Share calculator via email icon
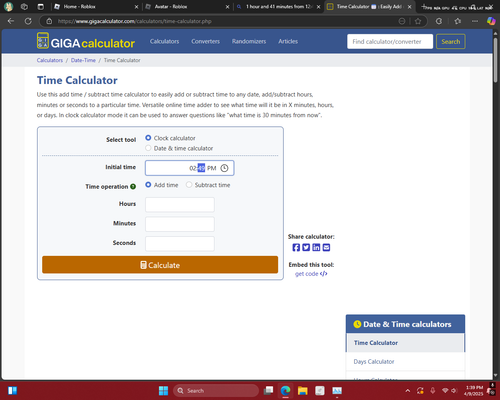Viewport: 500px width, 400px height. click(x=326, y=247)
